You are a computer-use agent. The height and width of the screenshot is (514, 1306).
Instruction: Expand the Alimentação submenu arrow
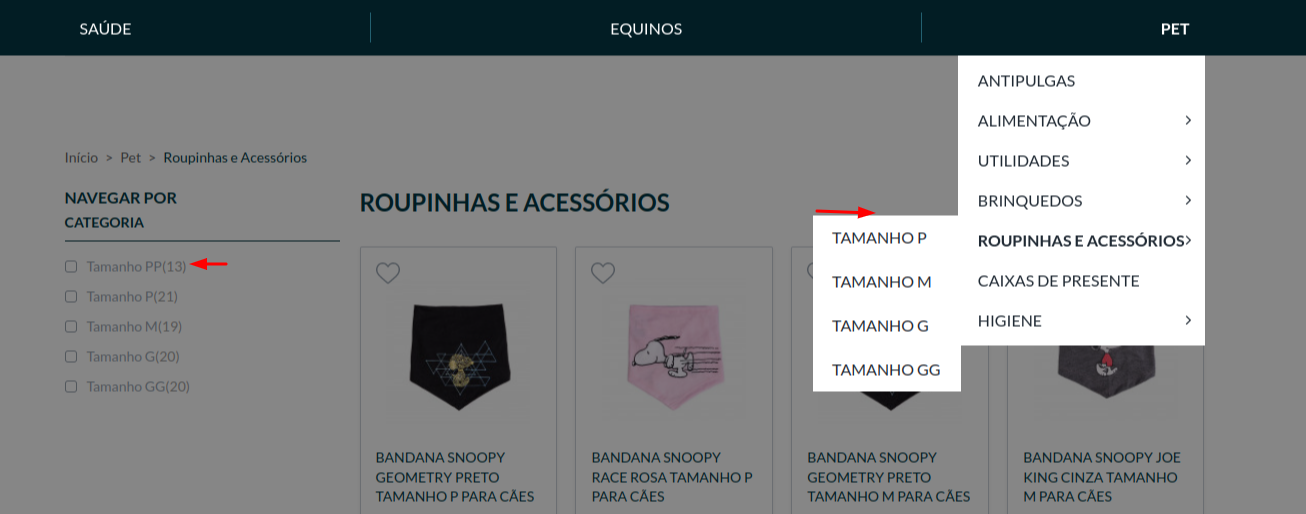(1187, 120)
